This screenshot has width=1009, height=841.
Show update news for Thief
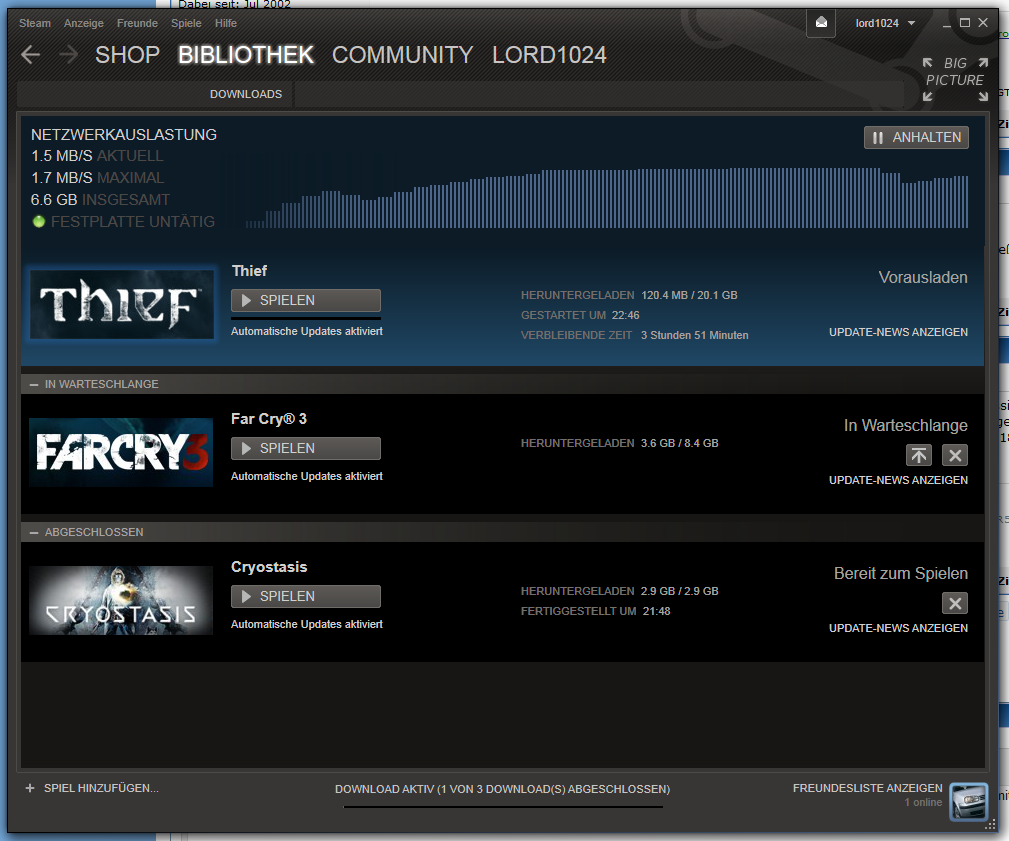tap(898, 332)
